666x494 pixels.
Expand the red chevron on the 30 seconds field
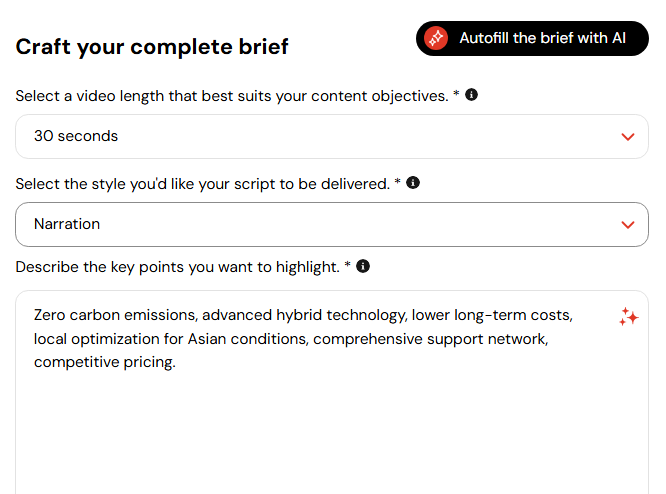[628, 137]
